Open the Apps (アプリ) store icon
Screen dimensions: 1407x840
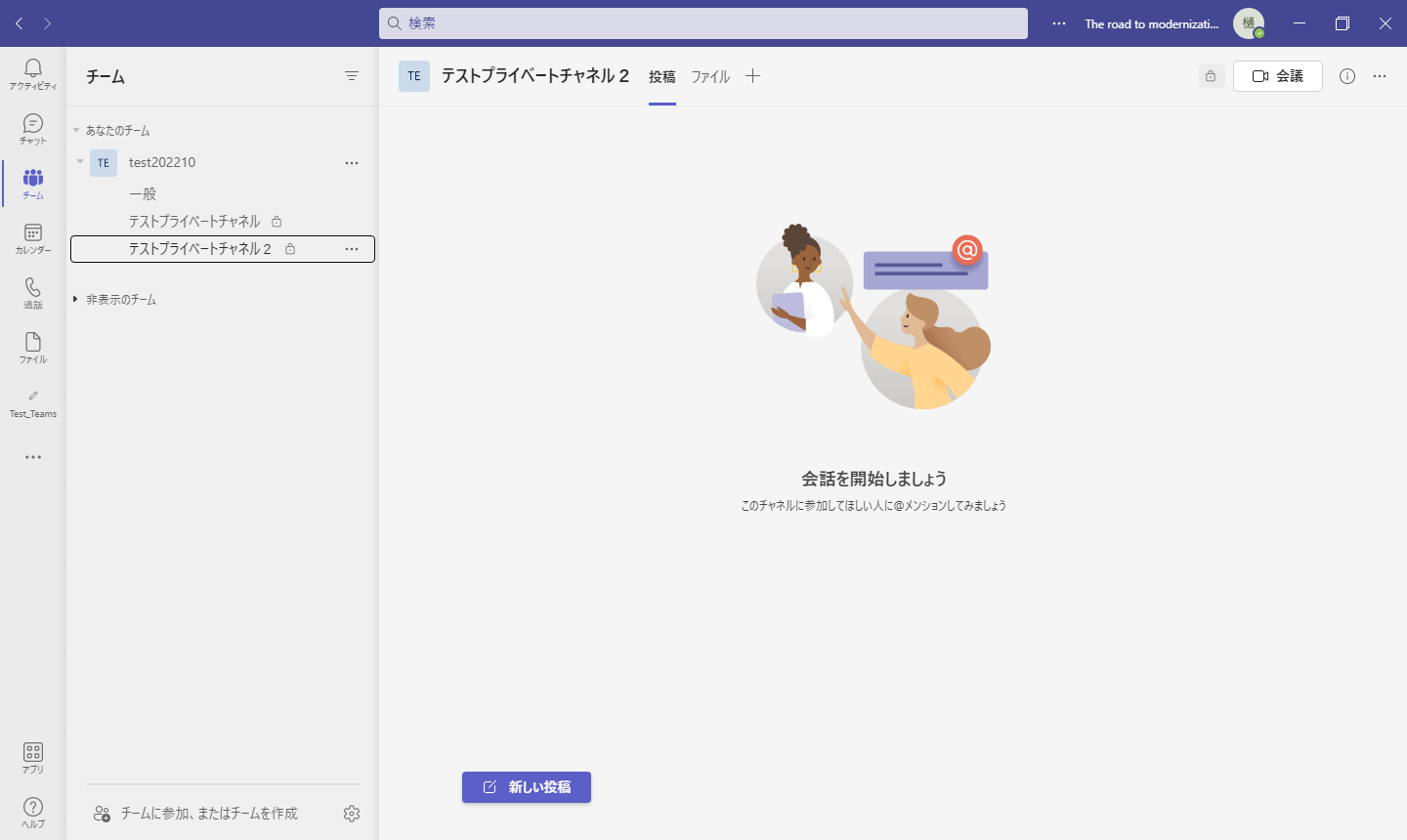[x=33, y=758]
